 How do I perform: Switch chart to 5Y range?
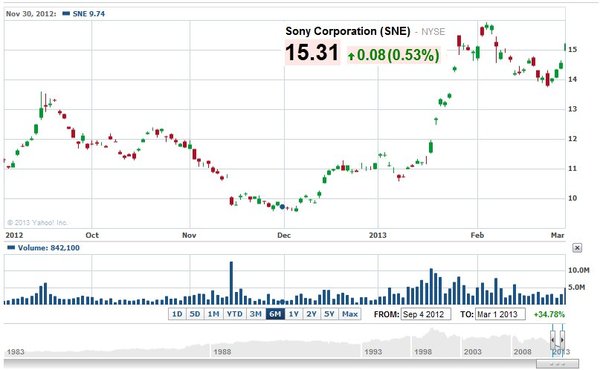tap(329, 314)
